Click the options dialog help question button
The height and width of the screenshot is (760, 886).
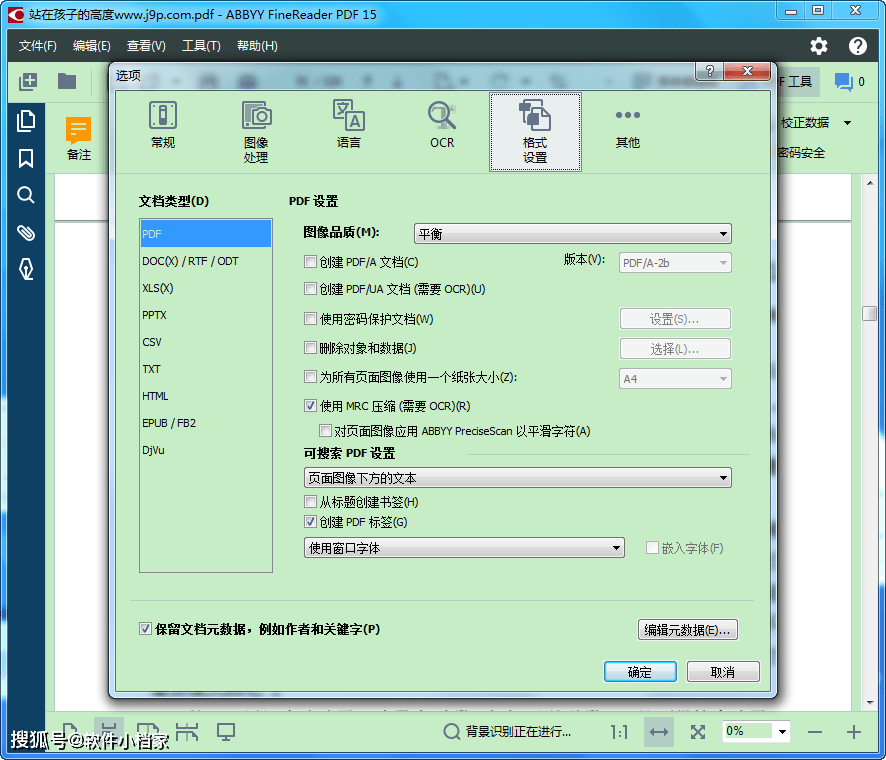710,71
